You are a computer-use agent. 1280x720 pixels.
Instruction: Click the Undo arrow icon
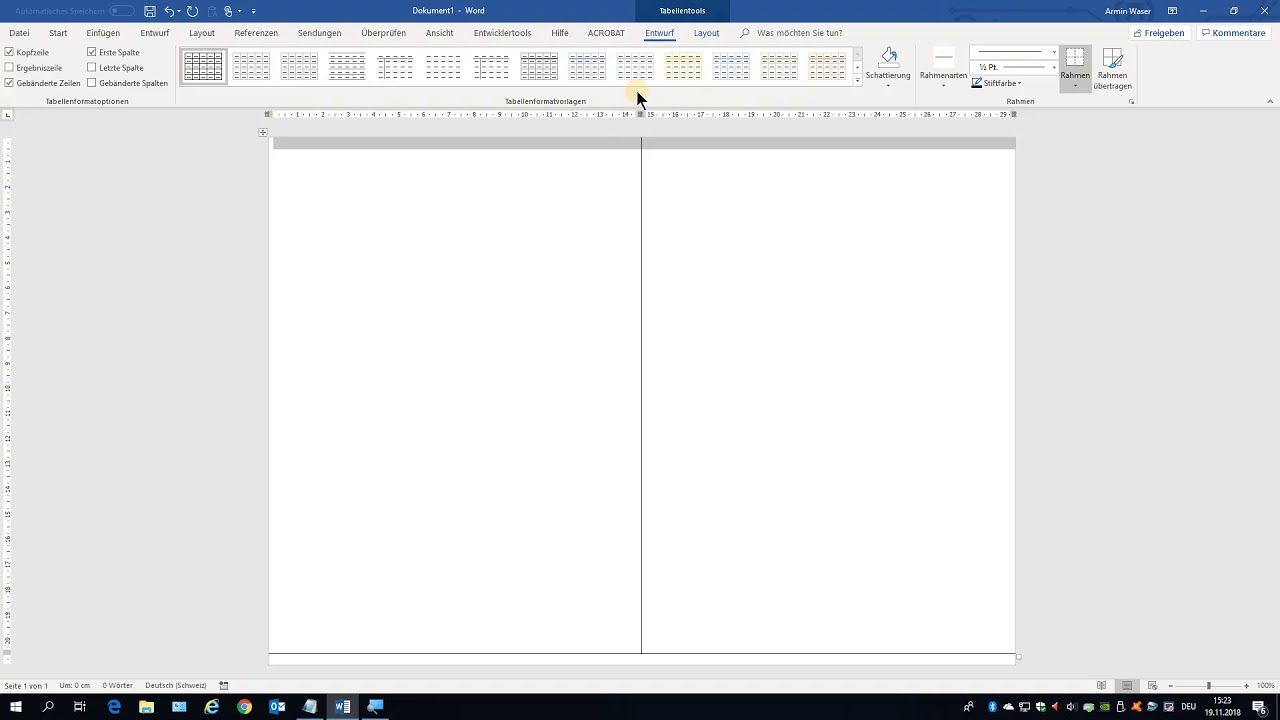[169, 11]
